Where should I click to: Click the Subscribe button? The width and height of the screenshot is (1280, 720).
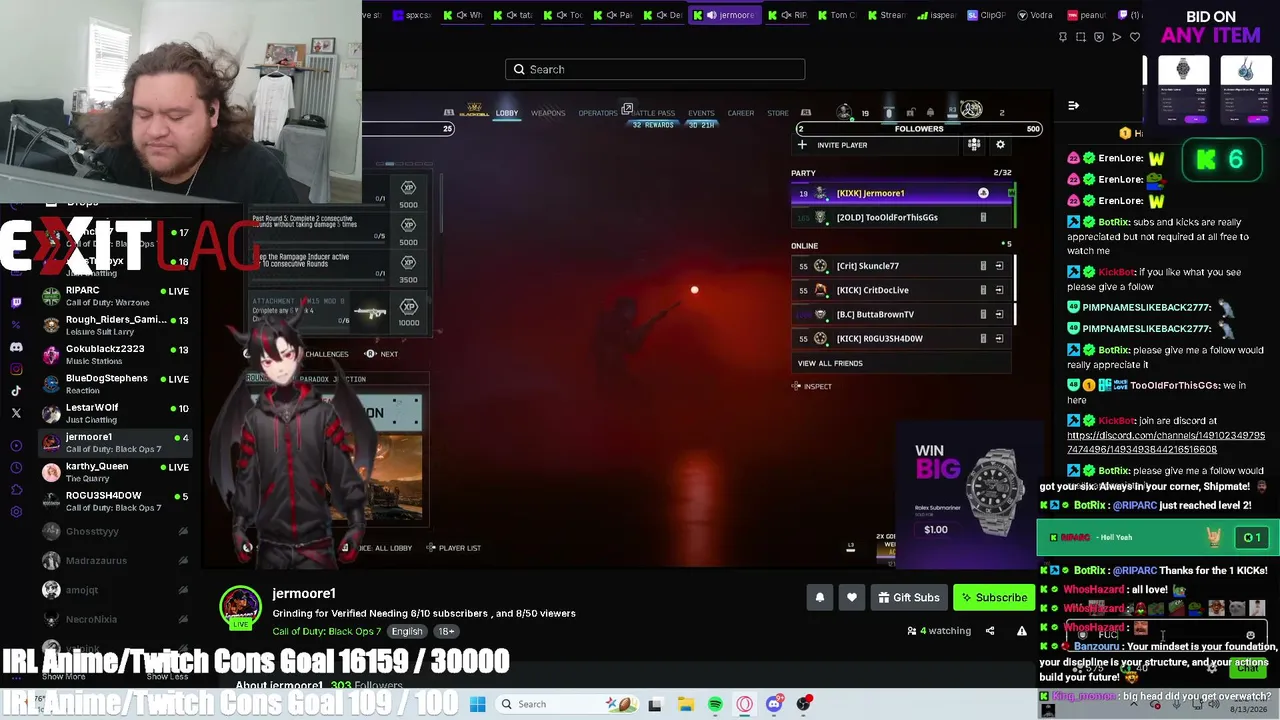click(993, 598)
